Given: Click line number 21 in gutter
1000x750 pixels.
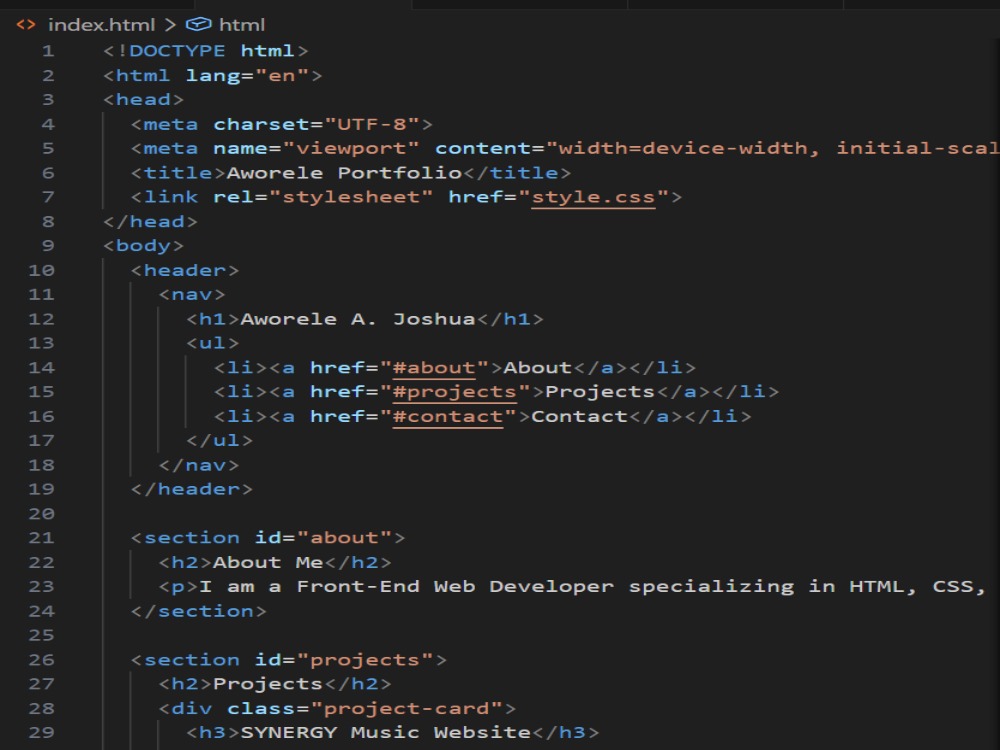Looking at the screenshot, I should (x=41, y=538).
